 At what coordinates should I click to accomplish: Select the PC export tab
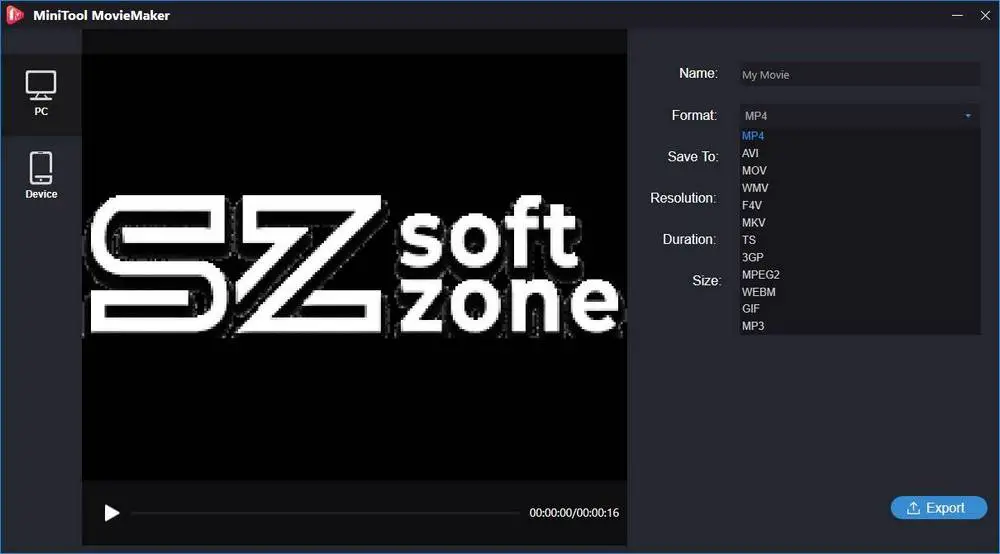(41, 94)
